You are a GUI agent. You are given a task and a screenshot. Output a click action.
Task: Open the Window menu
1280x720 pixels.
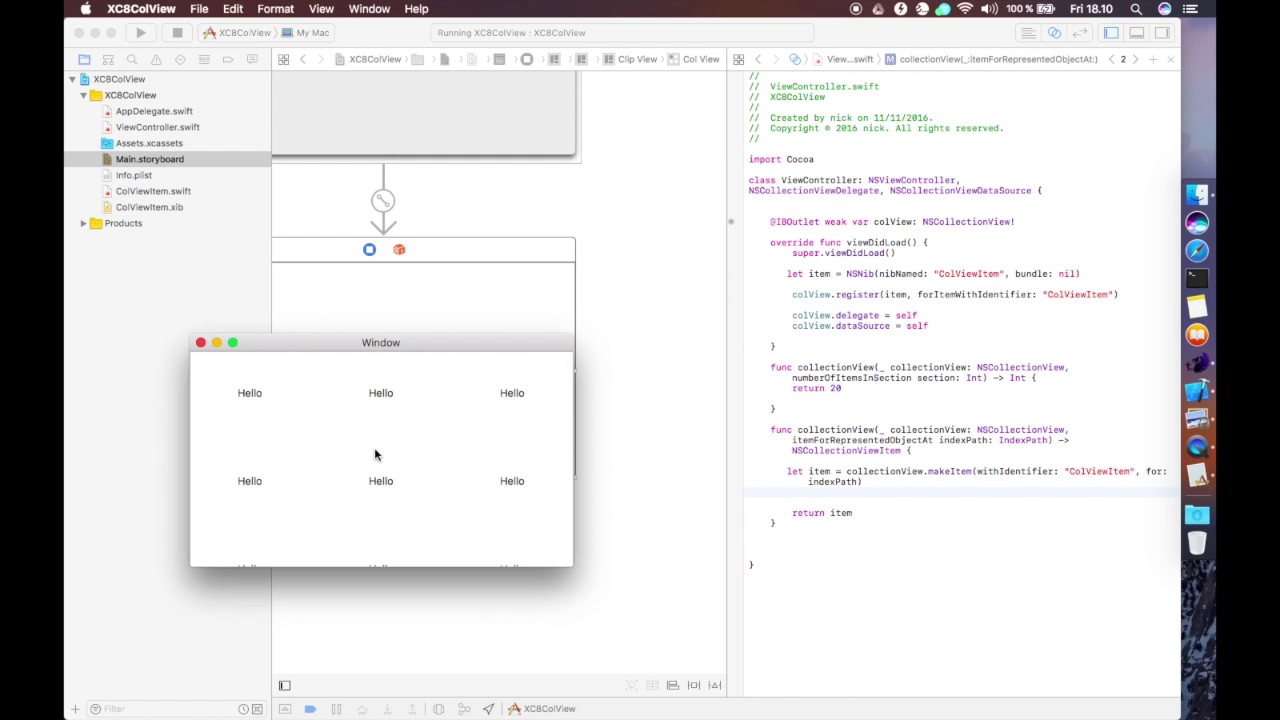[369, 9]
